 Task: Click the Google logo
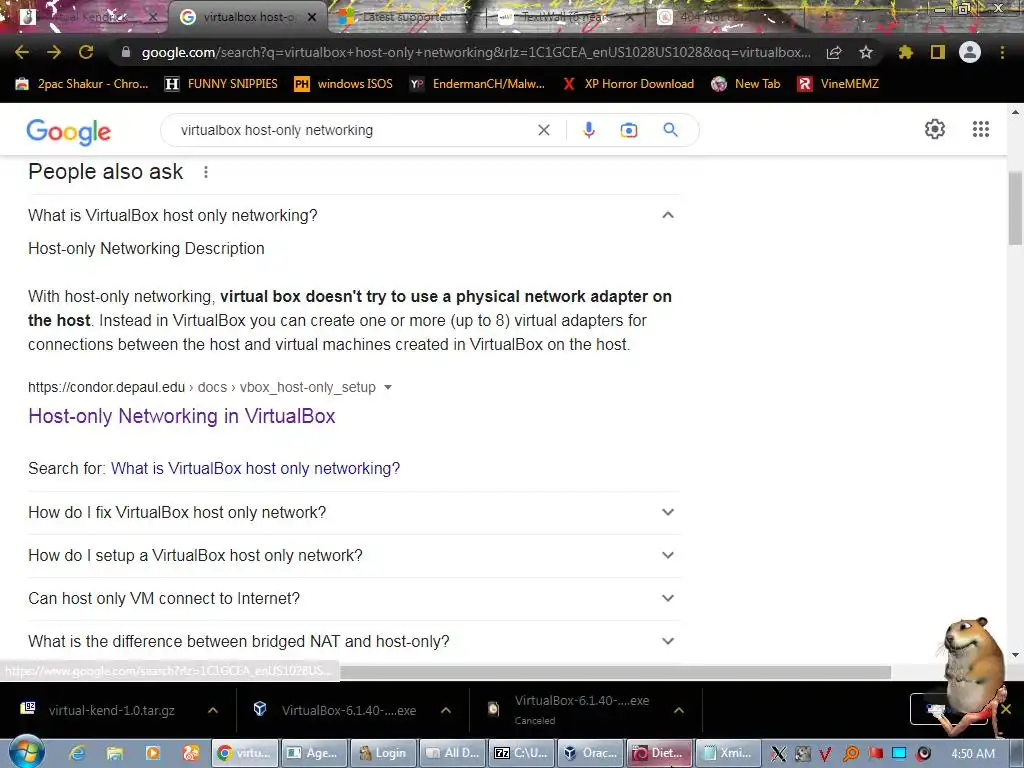pyautogui.click(x=69, y=131)
